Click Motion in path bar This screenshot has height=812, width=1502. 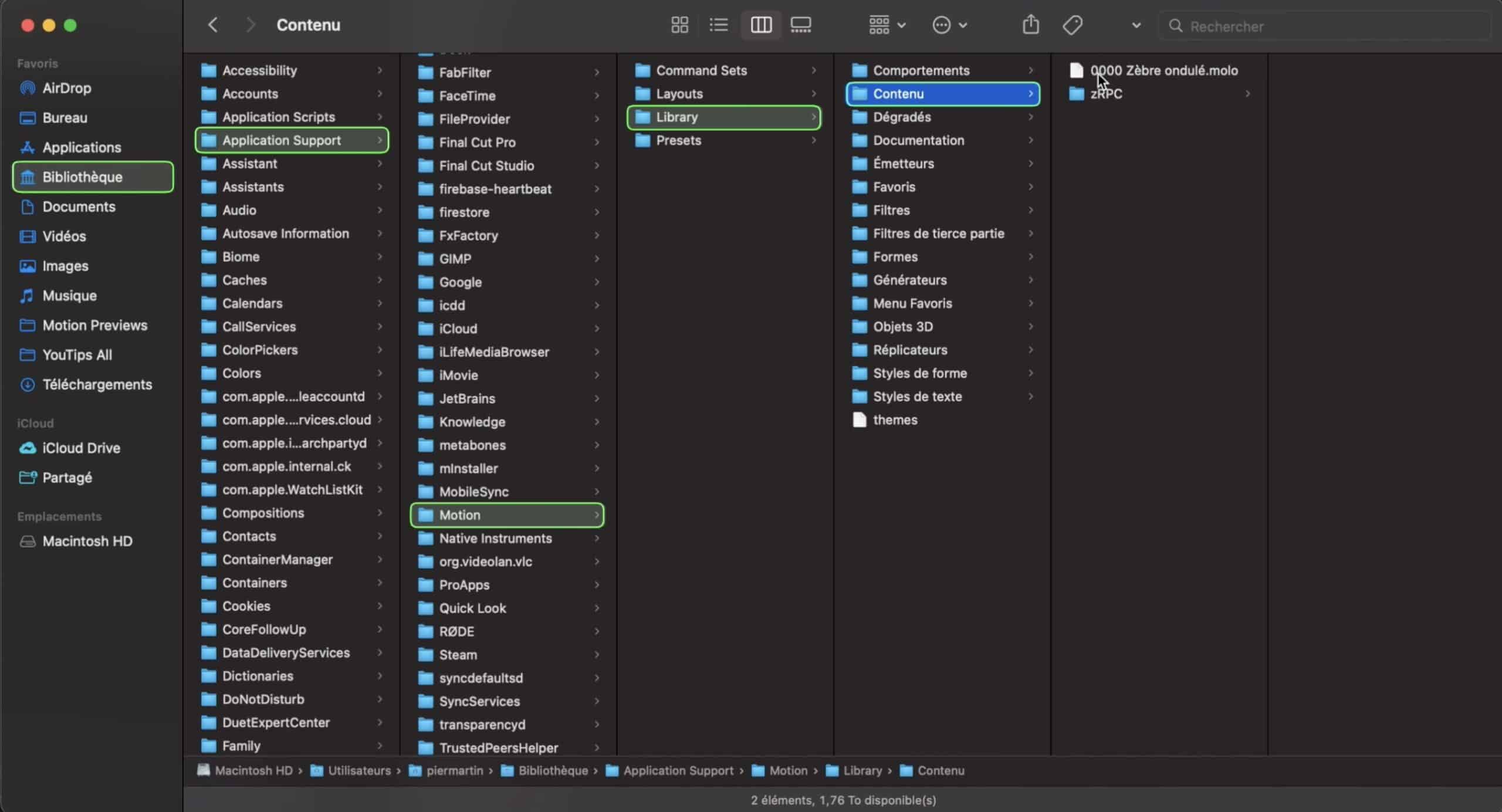pyautogui.click(x=779, y=770)
